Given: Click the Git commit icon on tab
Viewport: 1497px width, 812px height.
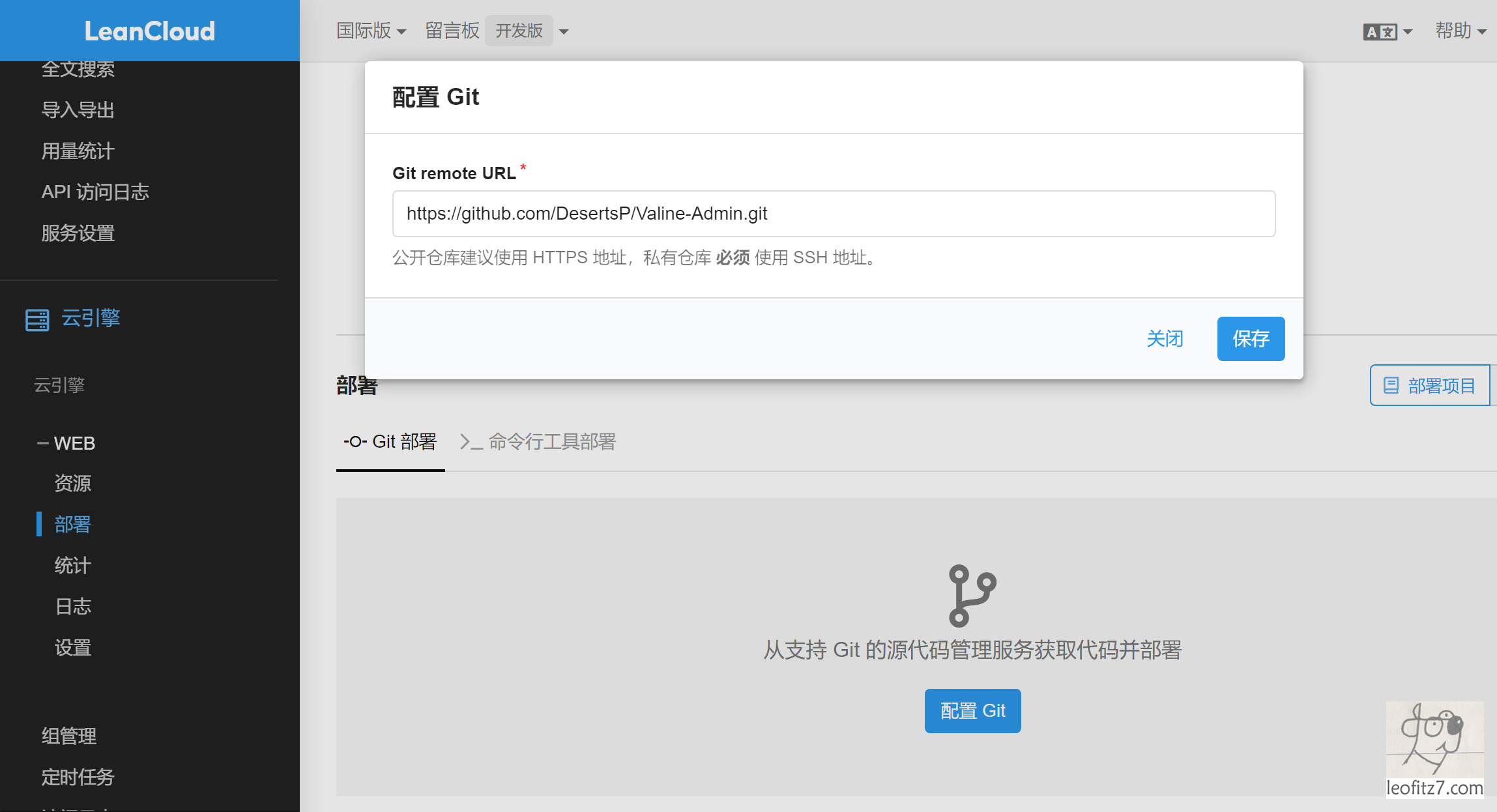Looking at the screenshot, I should pyautogui.click(x=355, y=442).
